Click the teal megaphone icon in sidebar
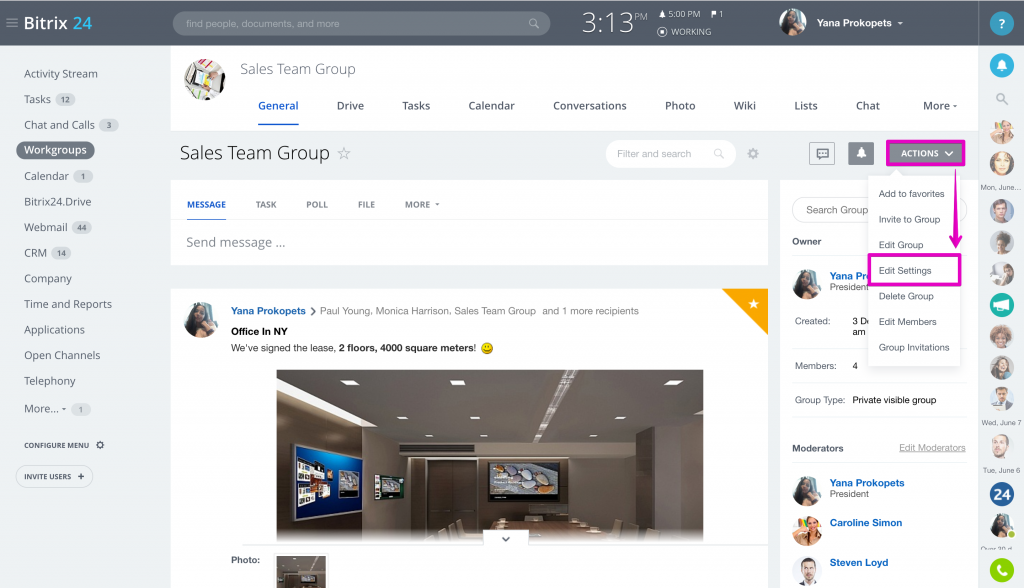 (1001, 304)
